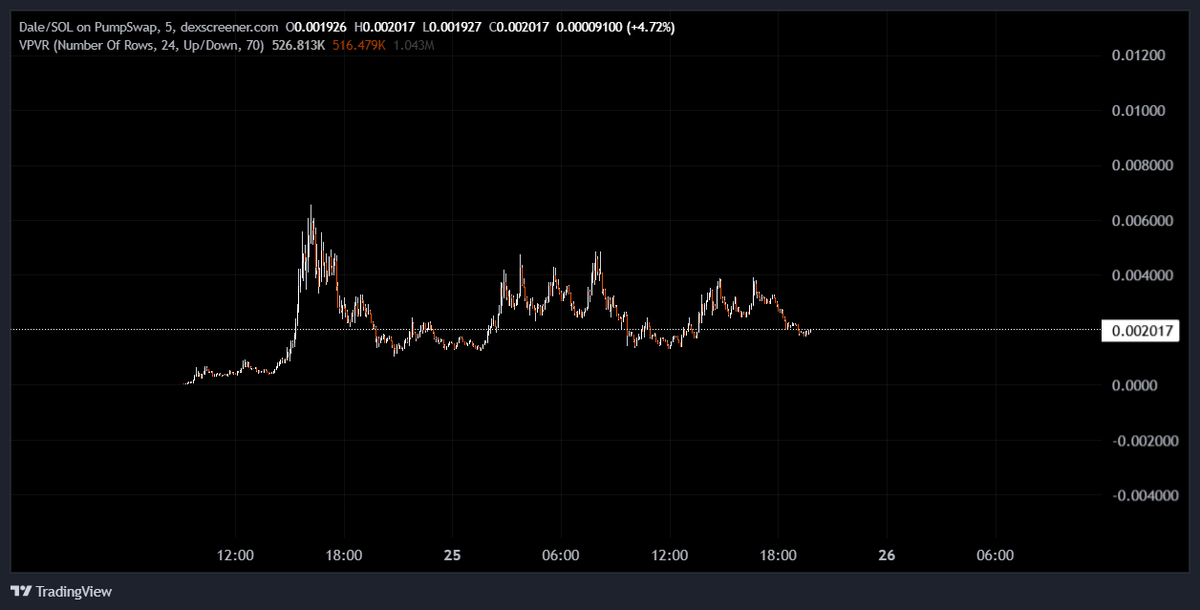Click the 0.01000 price axis label
Viewport: 1200px width, 610px height.
coord(1139,110)
